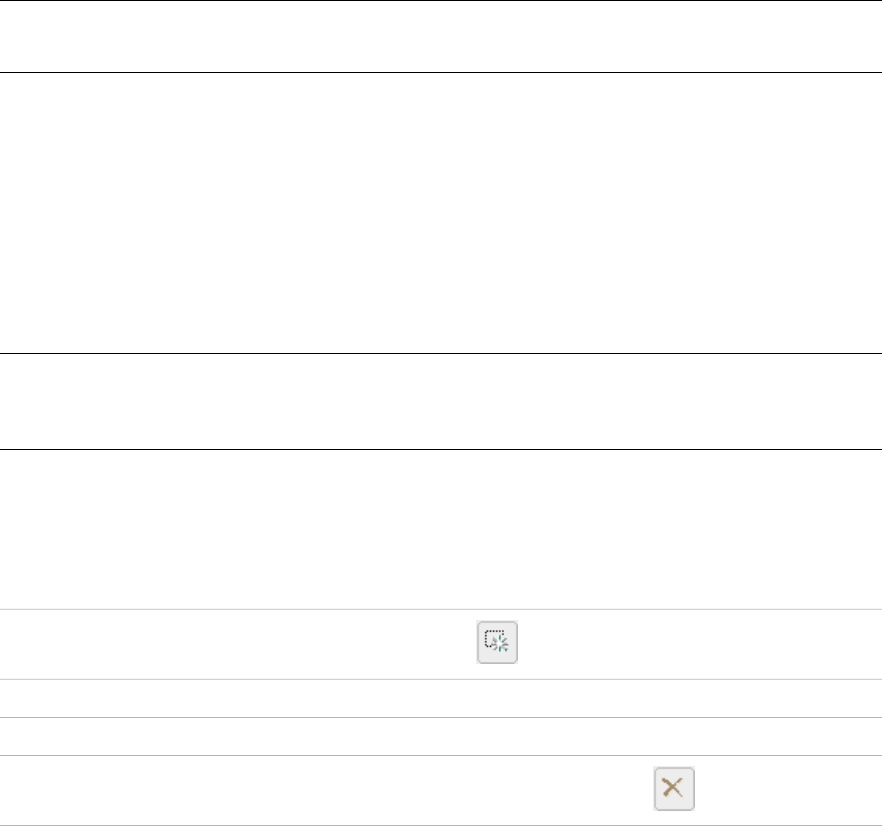This screenshot has height=826, width=882.
Task: Click the brown X icon button
Action: click(x=674, y=788)
